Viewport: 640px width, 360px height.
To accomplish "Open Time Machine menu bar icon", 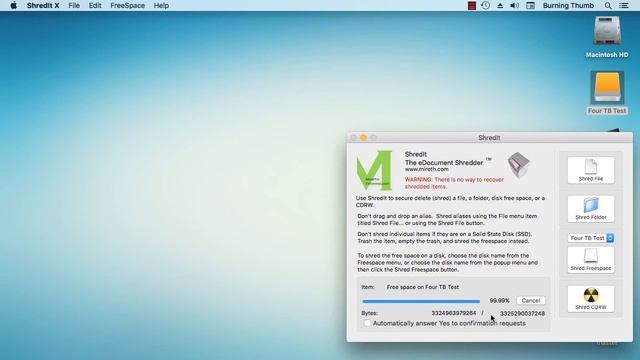I will click(x=485, y=6).
